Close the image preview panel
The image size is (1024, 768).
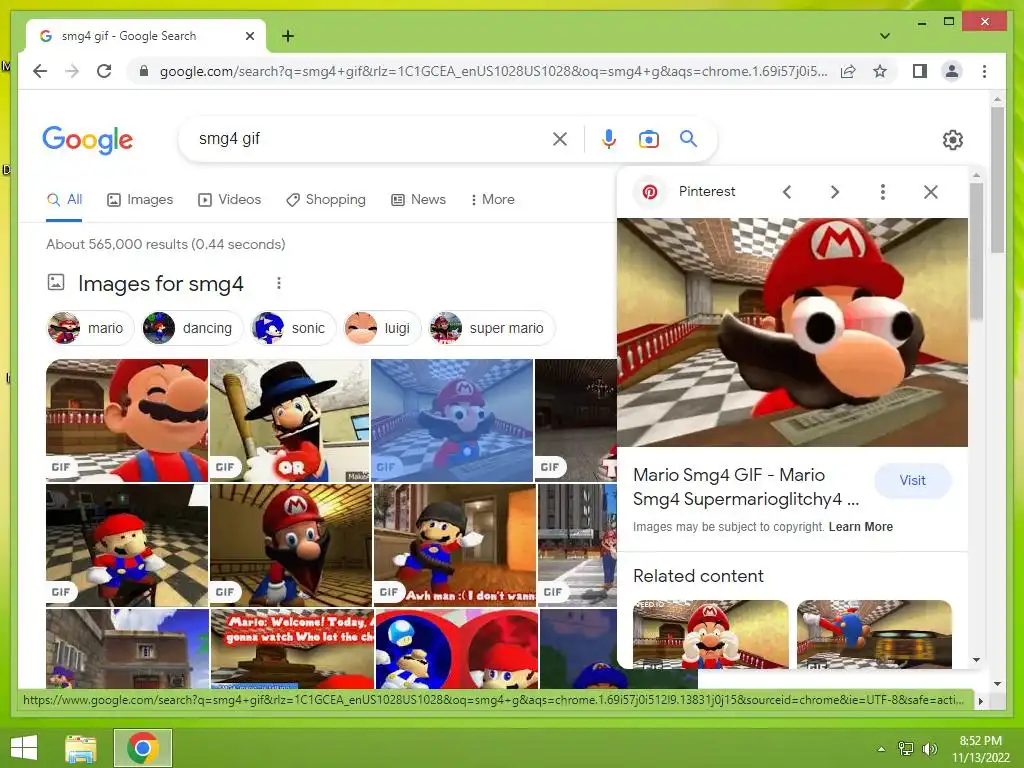pyautogui.click(x=931, y=192)
